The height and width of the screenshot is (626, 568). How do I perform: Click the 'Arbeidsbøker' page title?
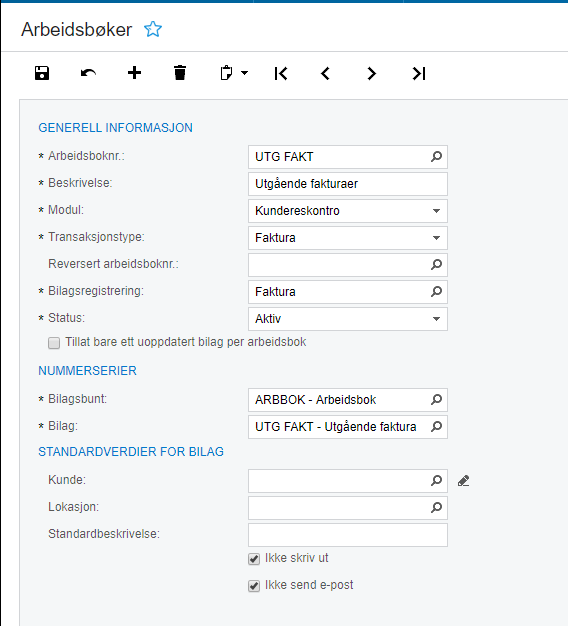pyautogui.click(x=76, y=30)
